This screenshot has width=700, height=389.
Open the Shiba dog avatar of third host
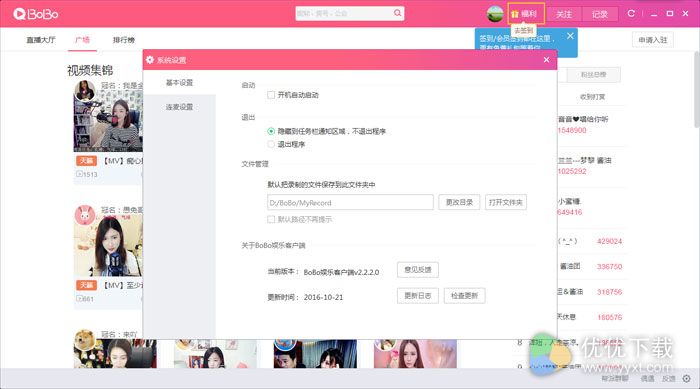pos(85,340)
